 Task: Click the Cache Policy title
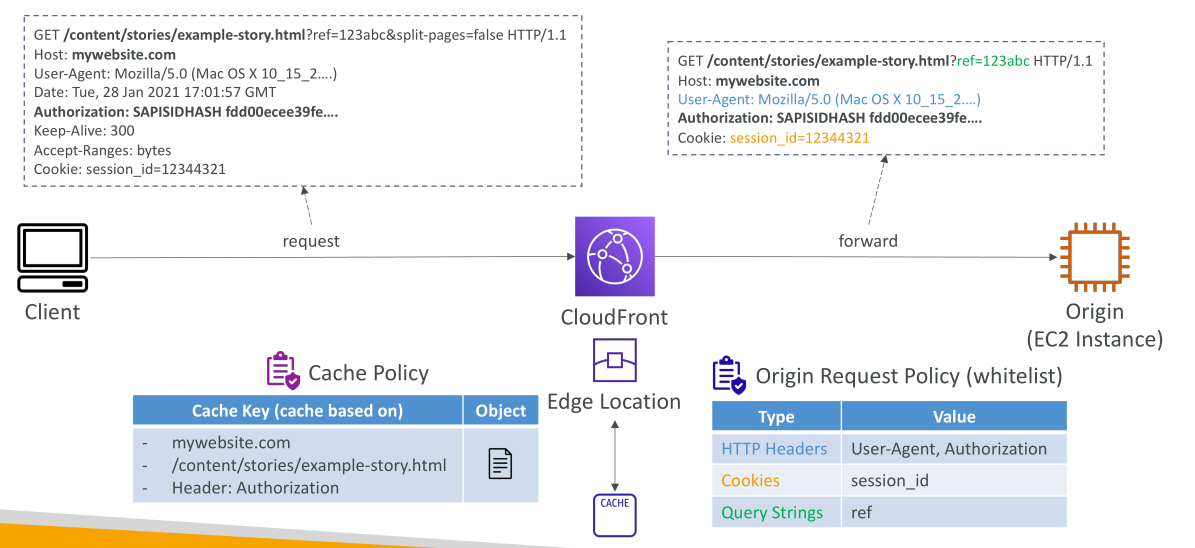(x=368, y=373)
